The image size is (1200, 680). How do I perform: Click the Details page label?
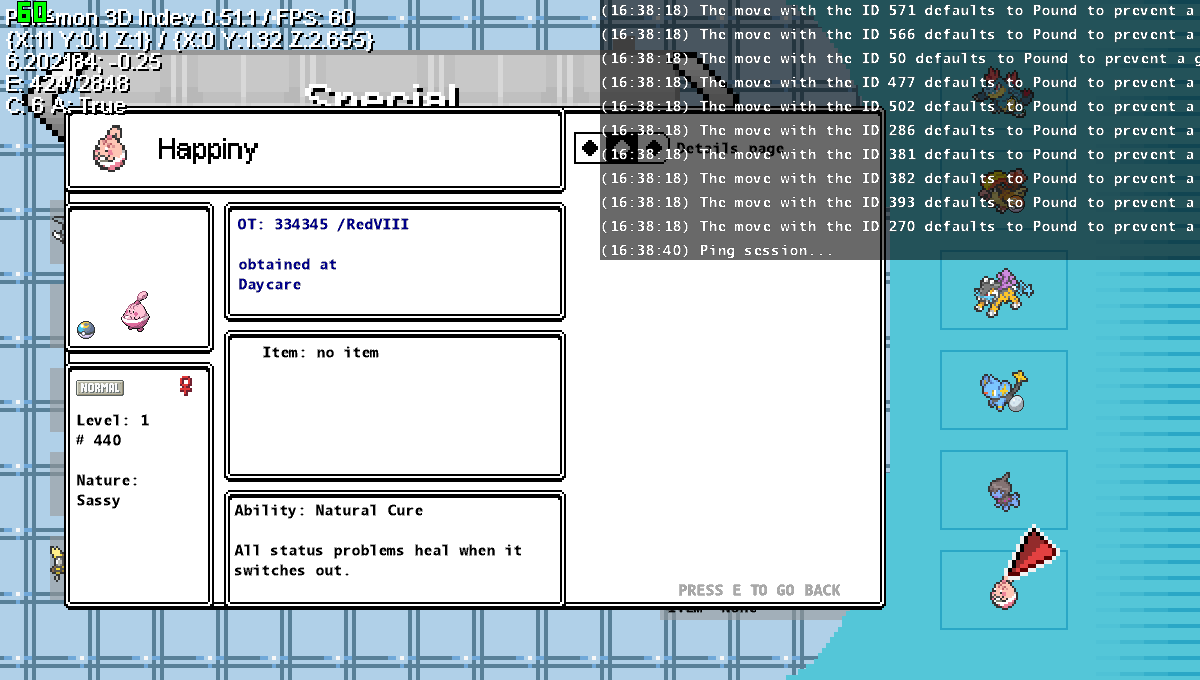[x=730, y=149]
